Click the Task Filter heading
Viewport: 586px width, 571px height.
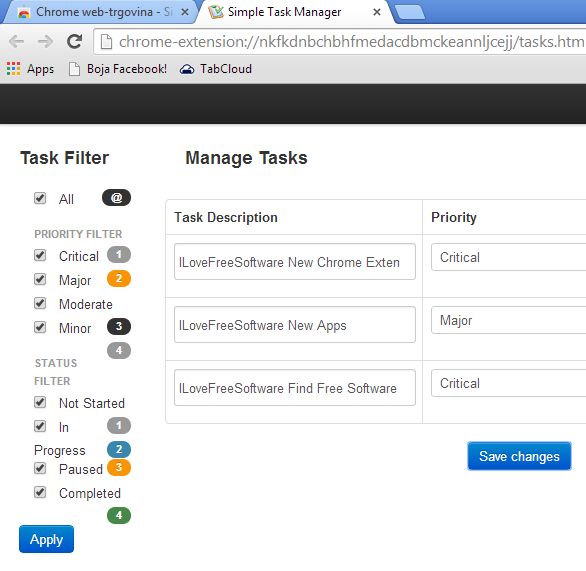64,158
